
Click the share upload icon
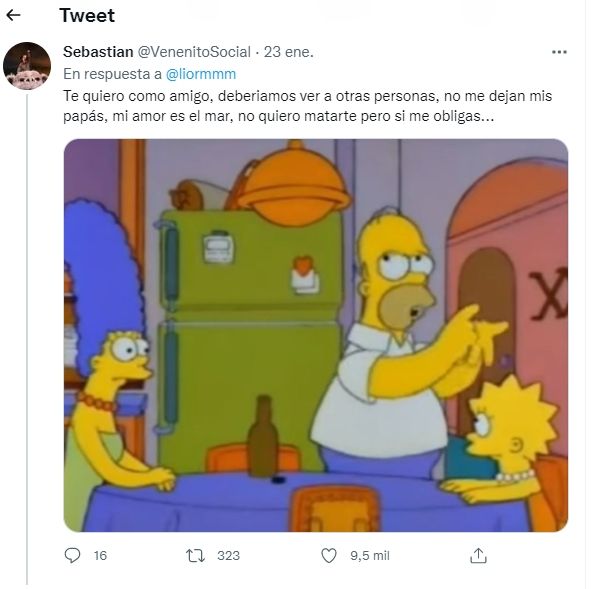click(478, 555)
